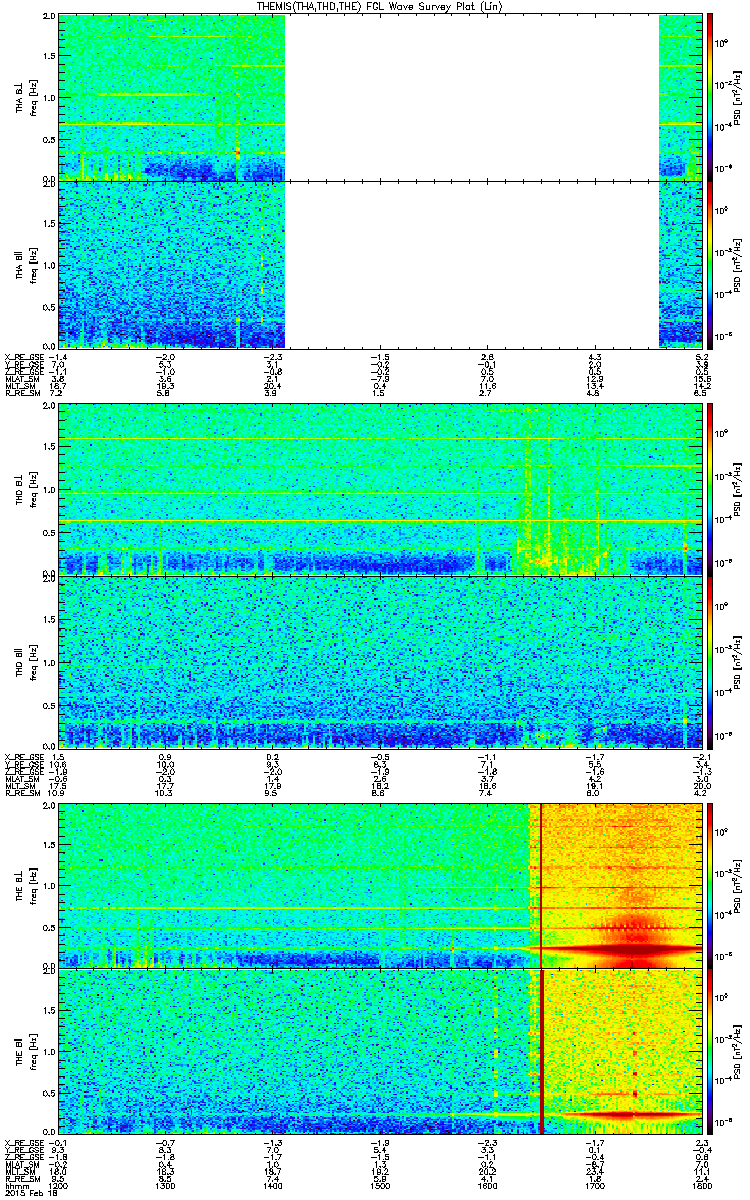The image size is (750, 1200).
Task: Click the PSD [nT²/Hz] label beside THA BL
Action: point(737,97)
